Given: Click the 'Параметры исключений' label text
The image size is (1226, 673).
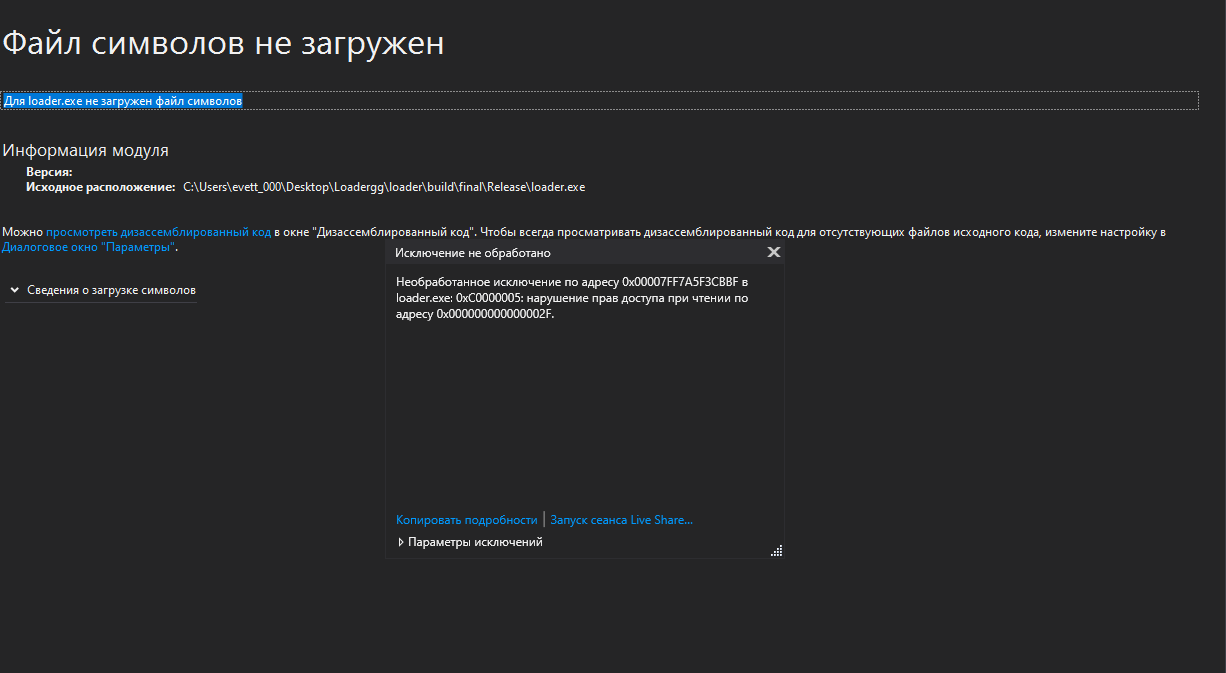Looking at the screenshot, I should [475, 542].
